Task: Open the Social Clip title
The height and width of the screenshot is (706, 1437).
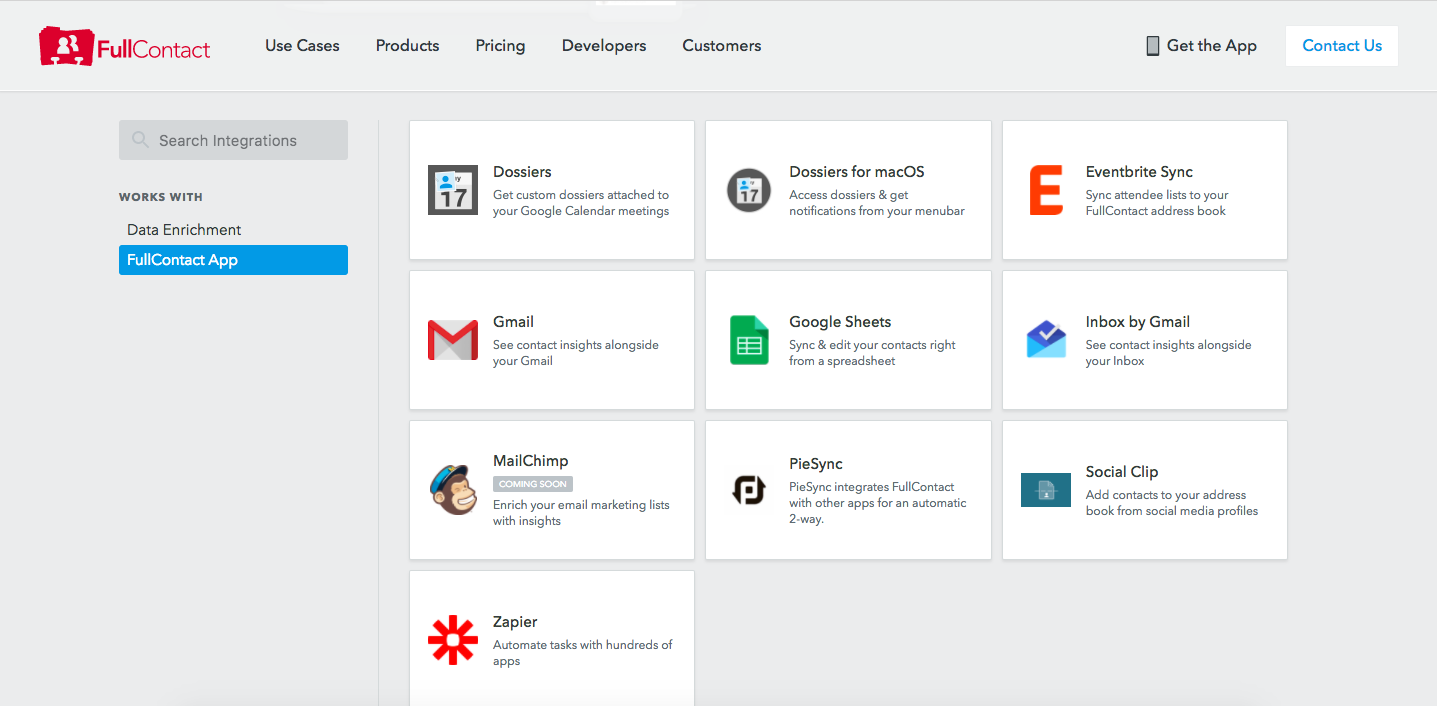Action: 1122,472
